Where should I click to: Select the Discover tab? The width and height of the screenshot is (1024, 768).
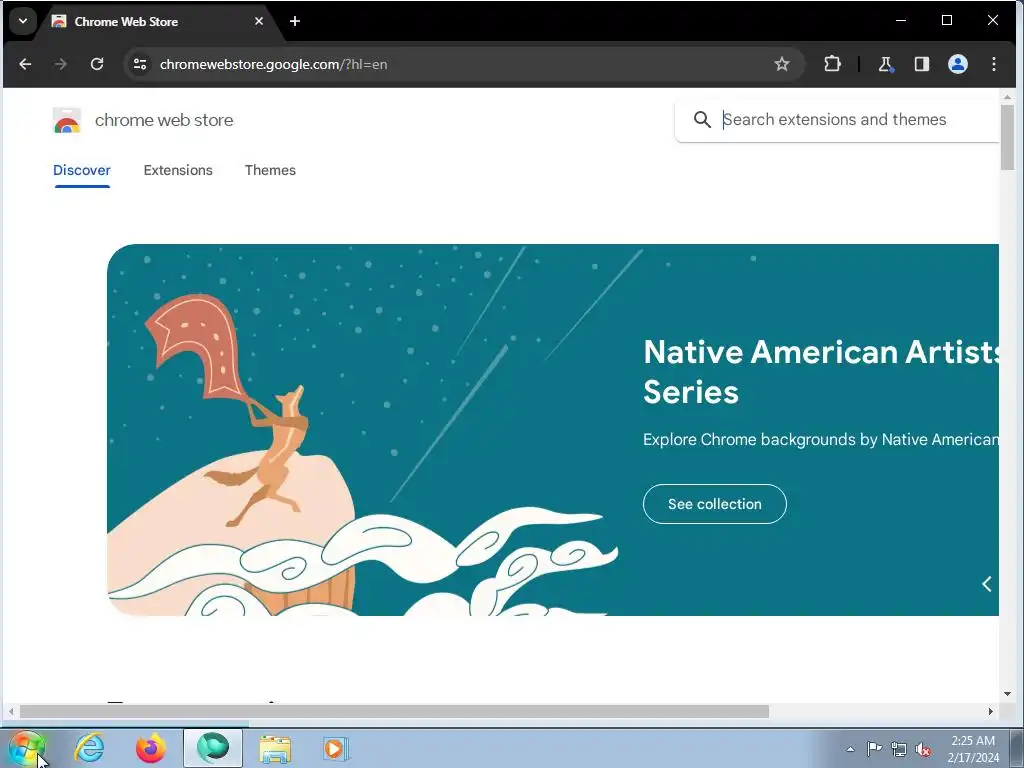[82, 170]
